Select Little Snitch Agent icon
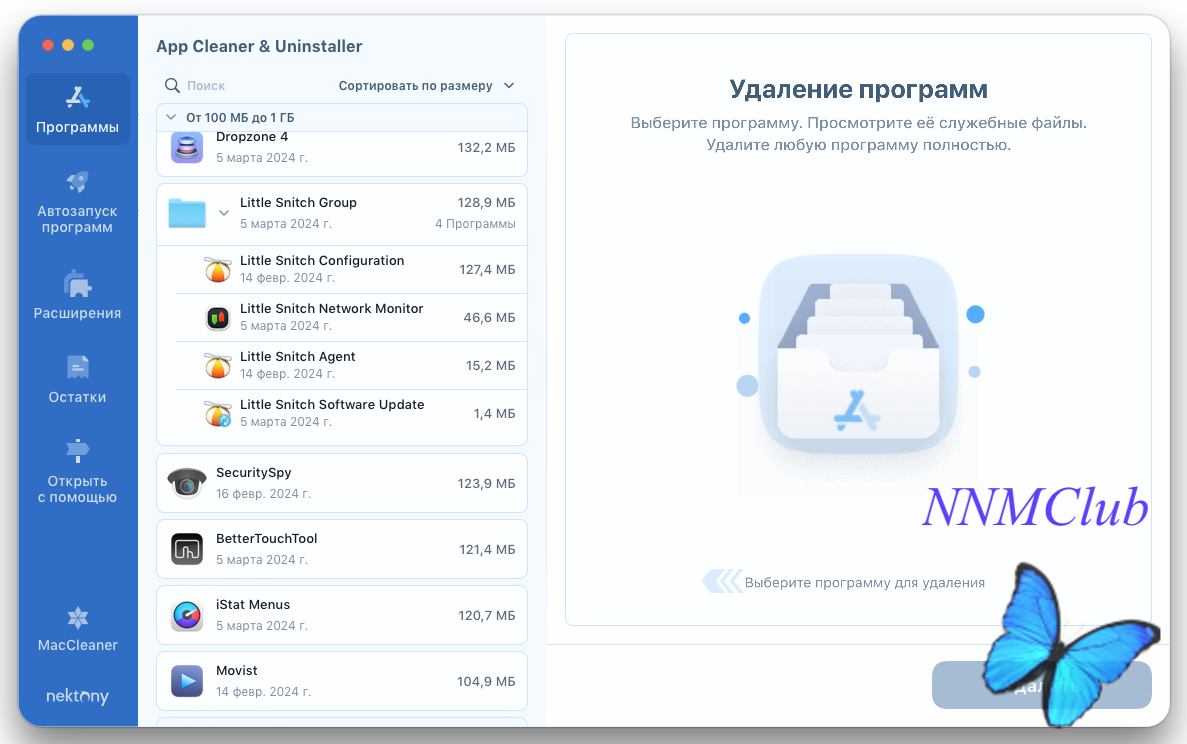1187x744 pixels. tap(218, 366)
